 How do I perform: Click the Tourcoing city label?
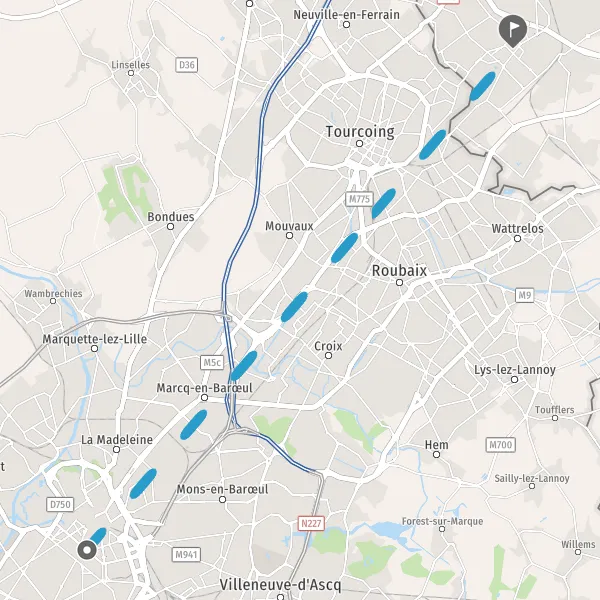click(x=360, y=132)
